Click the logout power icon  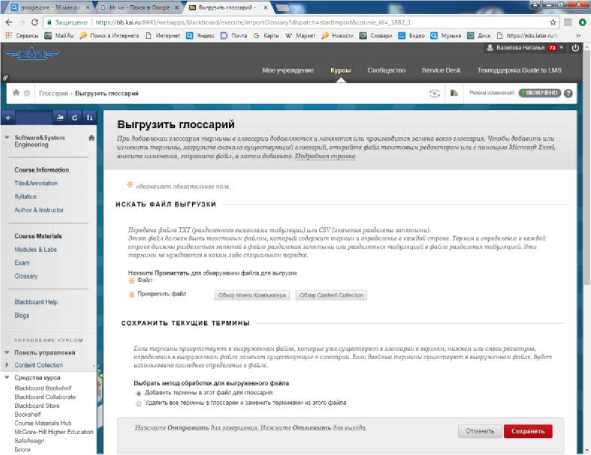575,48
